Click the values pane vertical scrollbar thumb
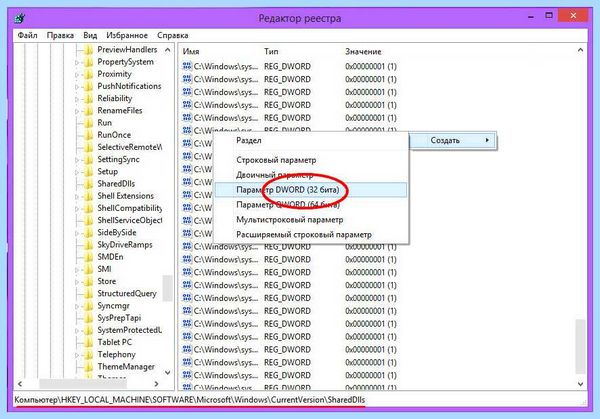Viewport: 600px width, 419px height. pyautogui.click(x=580, y=346)
